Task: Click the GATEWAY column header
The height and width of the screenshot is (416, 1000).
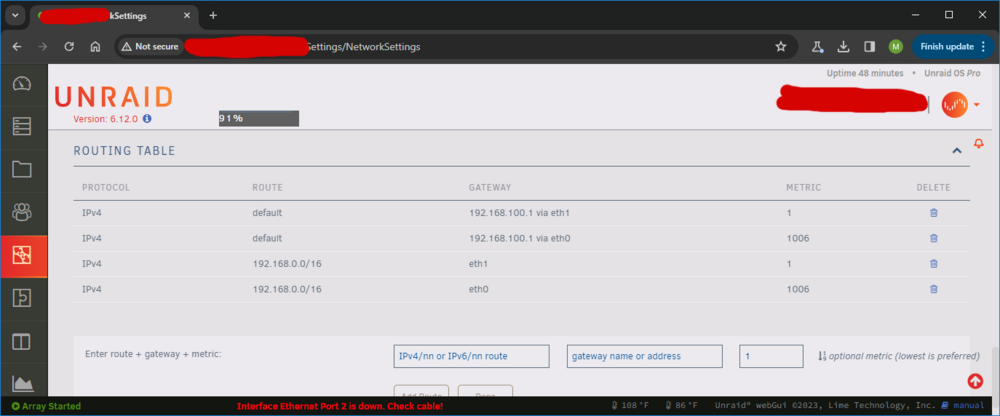Action: pos(490,188)
